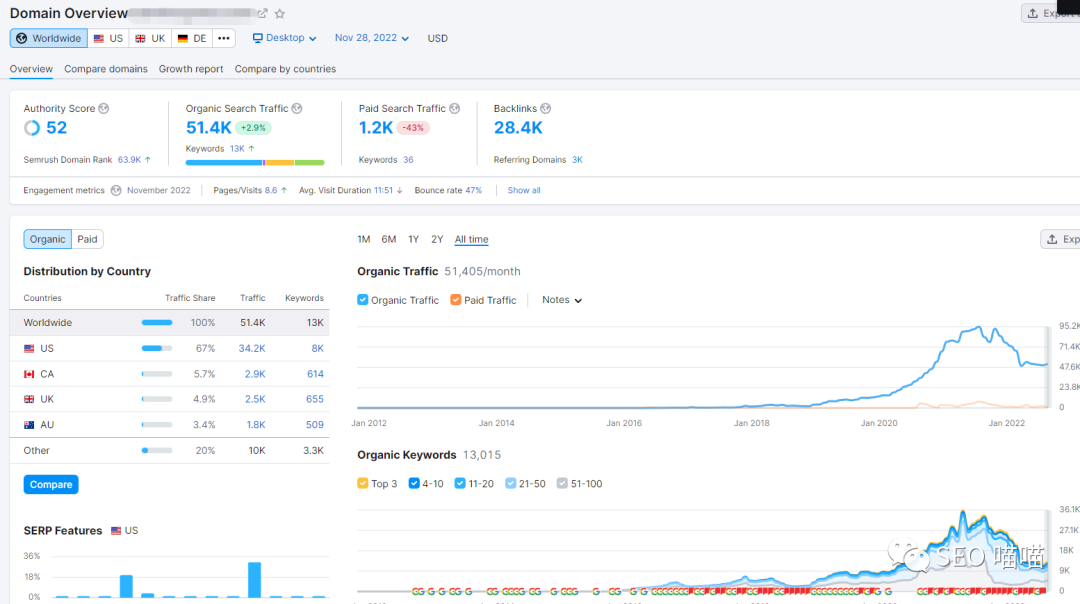Click the US traffic share bar
Screen dimensions: 1080x604
point(157,348)
